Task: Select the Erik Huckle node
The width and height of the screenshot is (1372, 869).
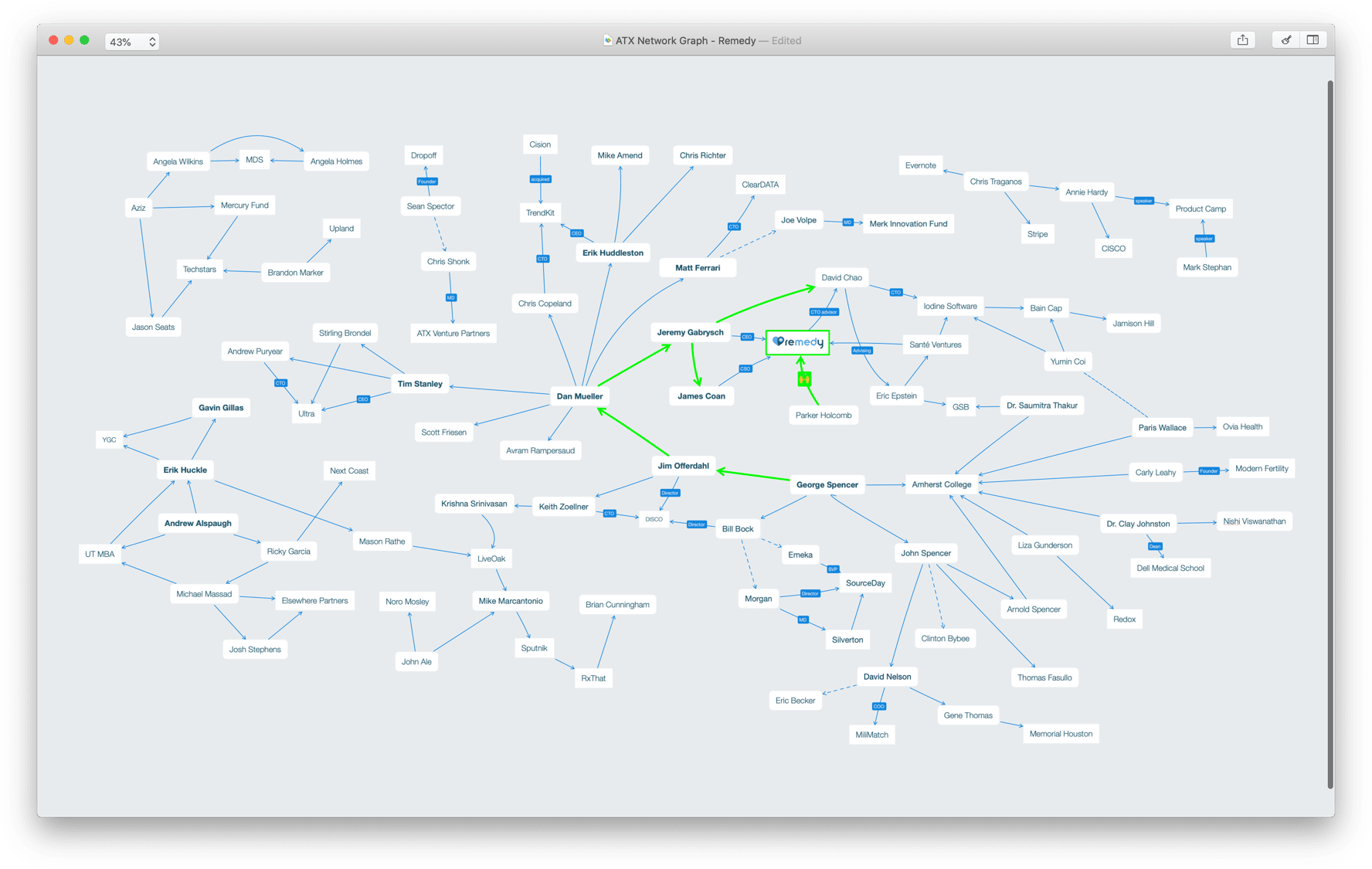Action: [185, 470]
